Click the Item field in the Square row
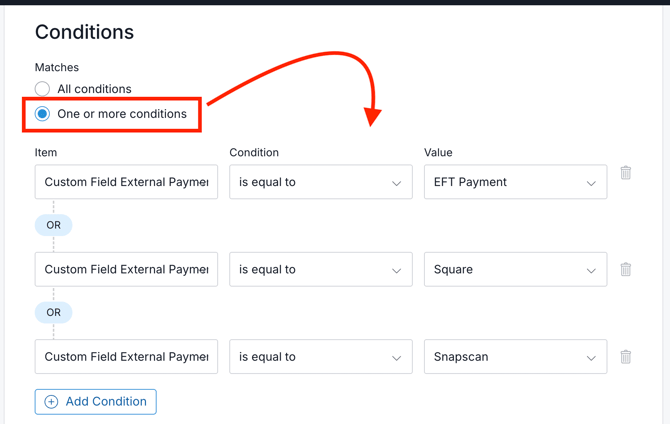The height and width of the screenshot is (424, 670). tap(126, 269)
